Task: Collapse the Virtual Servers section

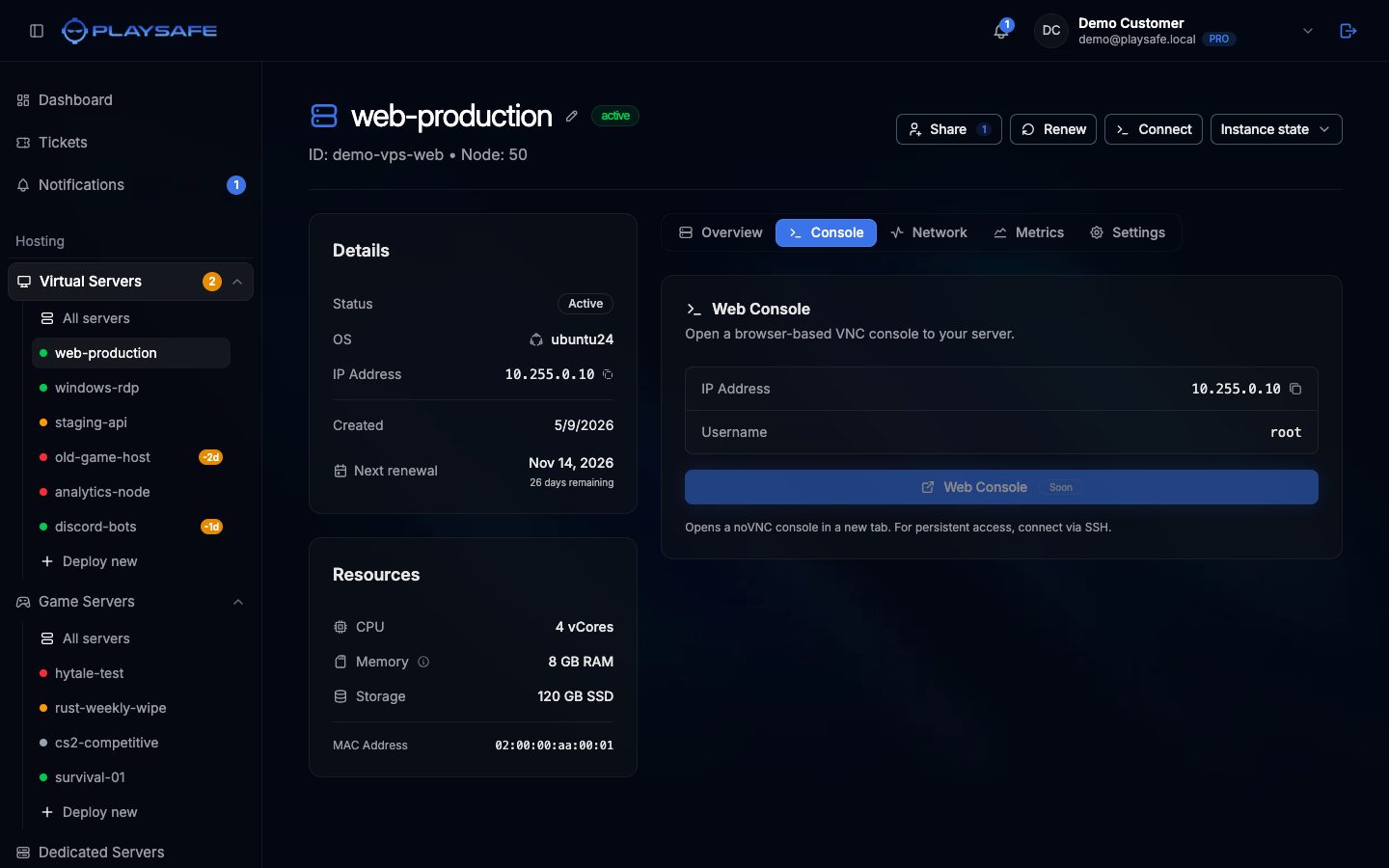Action: [237, 282]
